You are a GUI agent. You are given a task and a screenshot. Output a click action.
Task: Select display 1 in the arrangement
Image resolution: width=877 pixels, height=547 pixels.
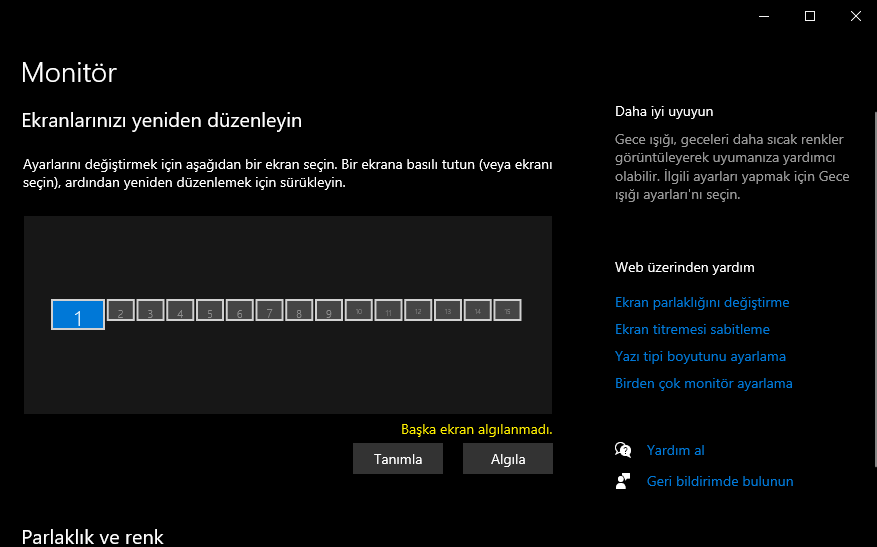(x=78, y=314)
